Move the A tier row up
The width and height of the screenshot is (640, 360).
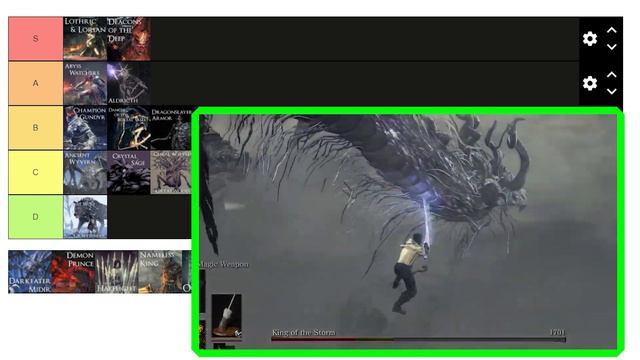pyautogui.click(x=611, y=75)
